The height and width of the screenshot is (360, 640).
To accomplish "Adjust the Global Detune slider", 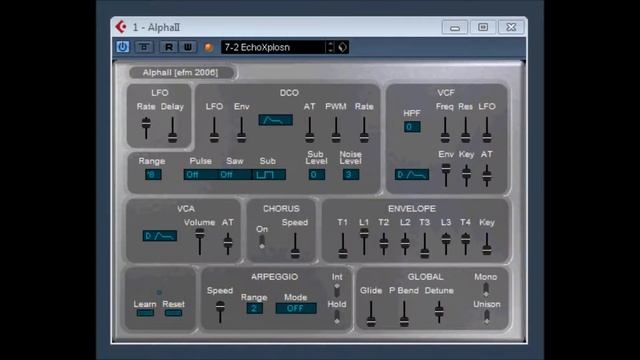I will coord(439,312).
